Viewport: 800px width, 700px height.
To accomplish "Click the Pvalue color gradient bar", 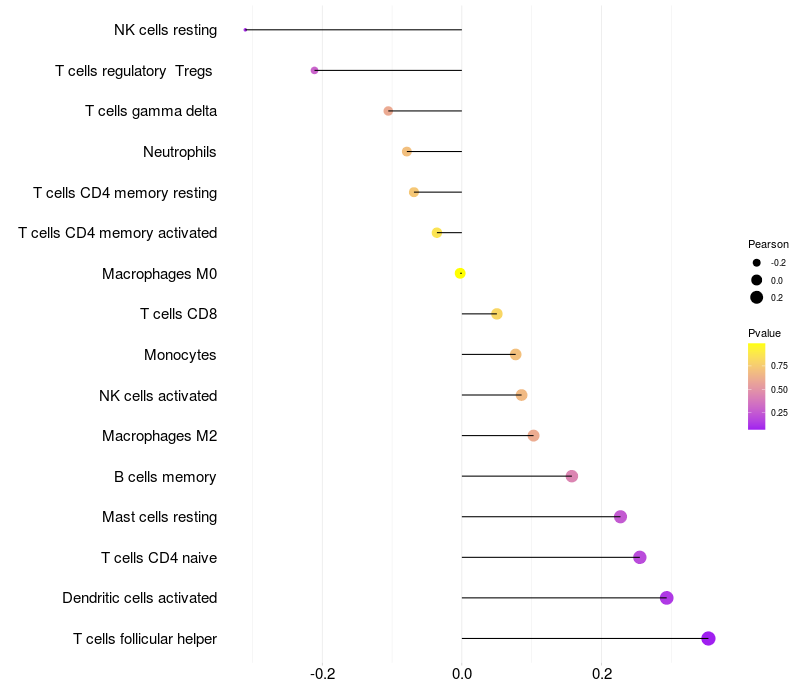I will [x=757, y=386].
